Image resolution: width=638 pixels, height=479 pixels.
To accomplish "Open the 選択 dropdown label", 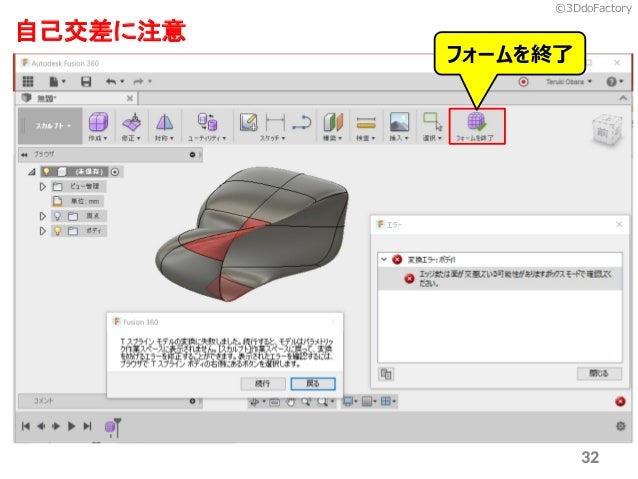I will [432, 138].
